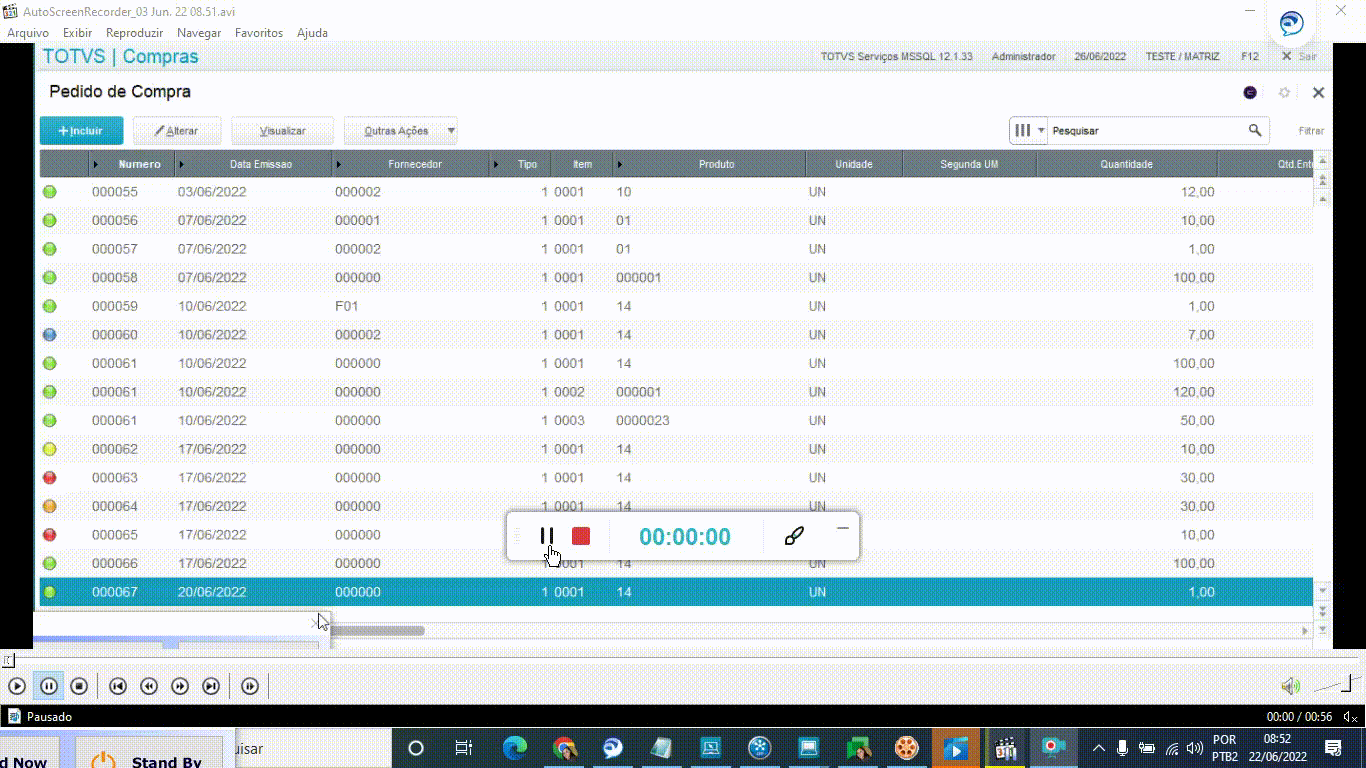Screen dimensions: 1366x768
Task: Click the red status icon of order 000063
Action: tap(50, 478)
